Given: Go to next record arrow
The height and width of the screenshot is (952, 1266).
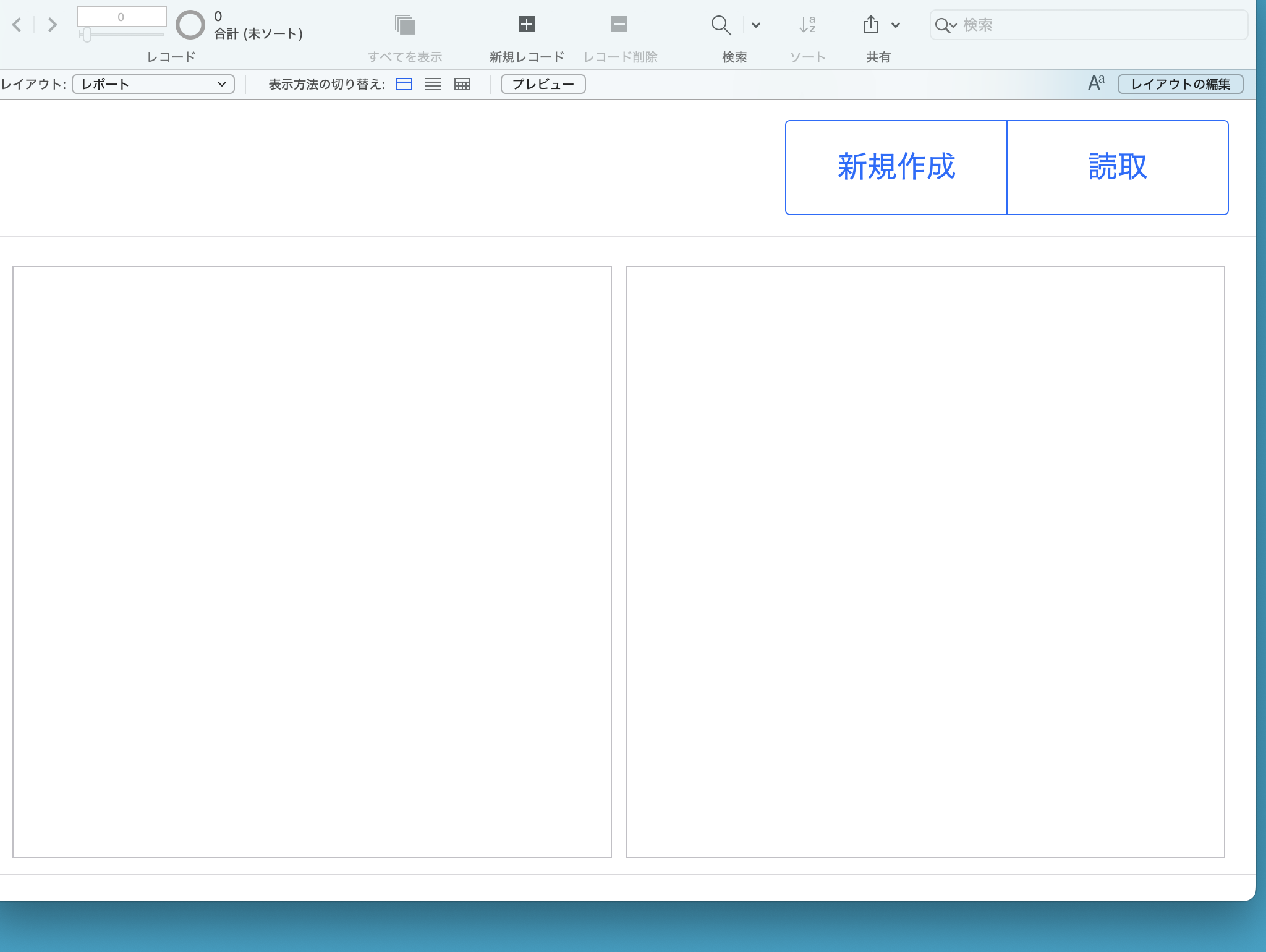Looking at the screenshot, I should 53,25.
